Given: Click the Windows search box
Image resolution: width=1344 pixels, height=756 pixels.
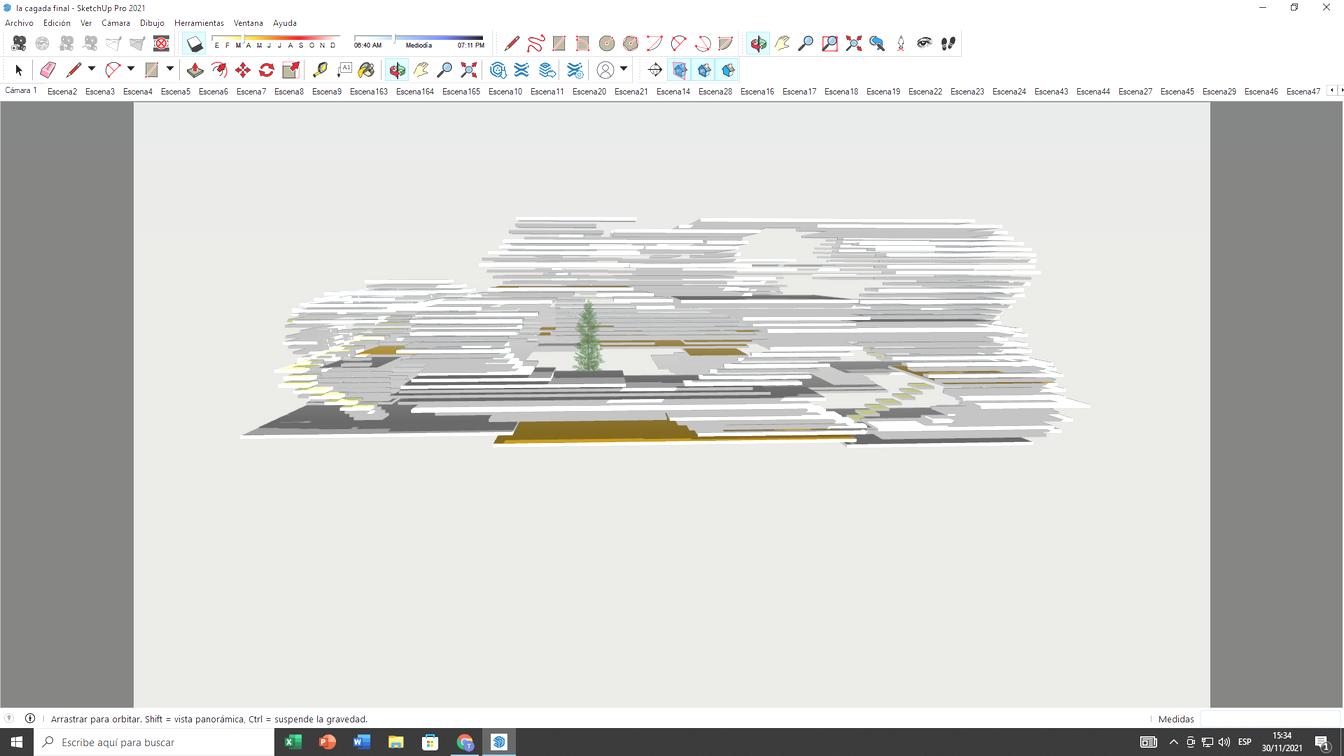Looking at the screenshot, I should [154, 742].
